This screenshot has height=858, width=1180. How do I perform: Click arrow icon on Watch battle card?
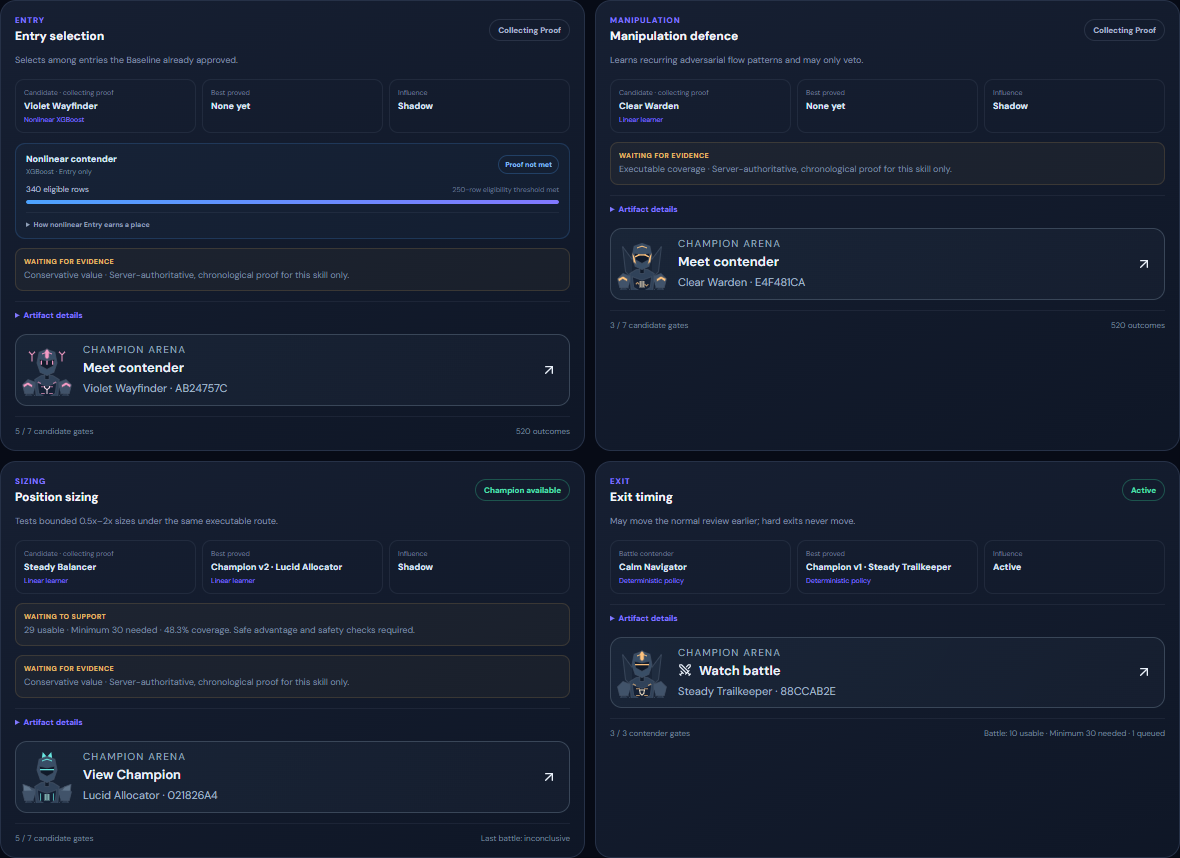click(1144, 672)
